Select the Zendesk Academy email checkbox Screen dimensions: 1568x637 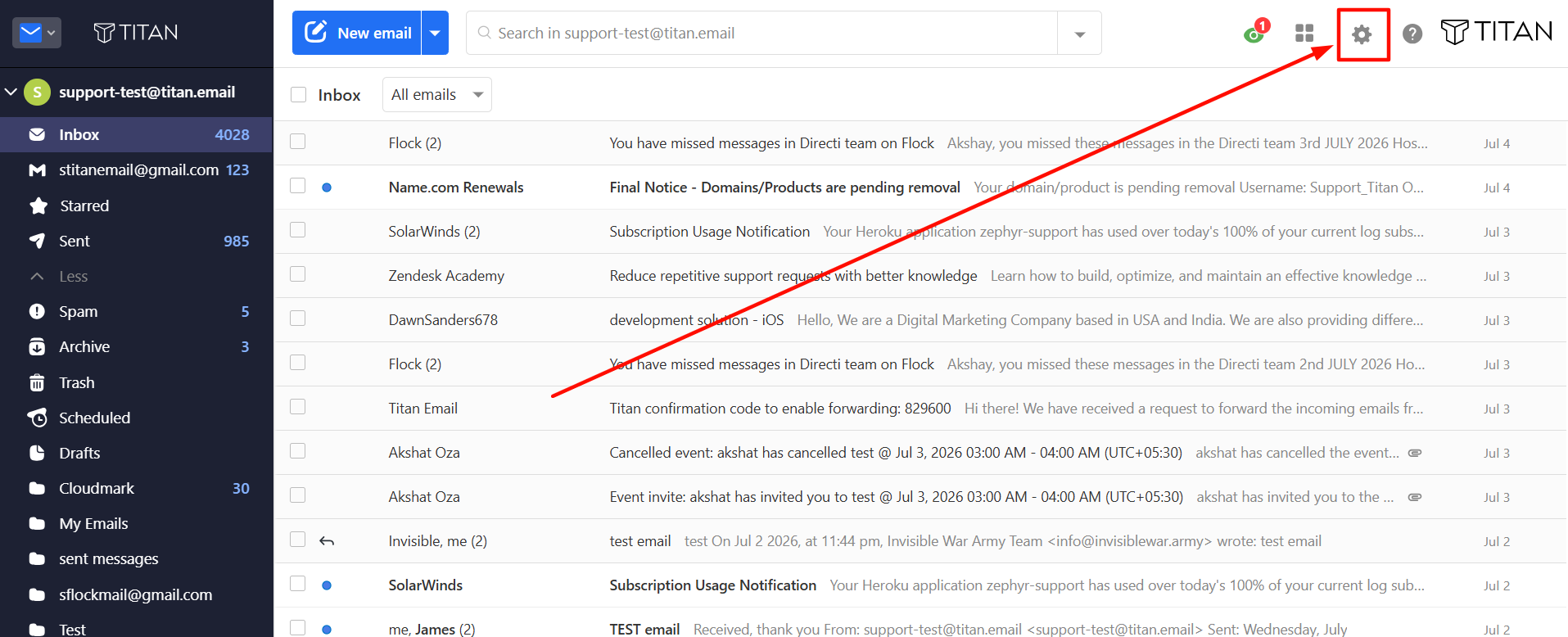point(298,274)
